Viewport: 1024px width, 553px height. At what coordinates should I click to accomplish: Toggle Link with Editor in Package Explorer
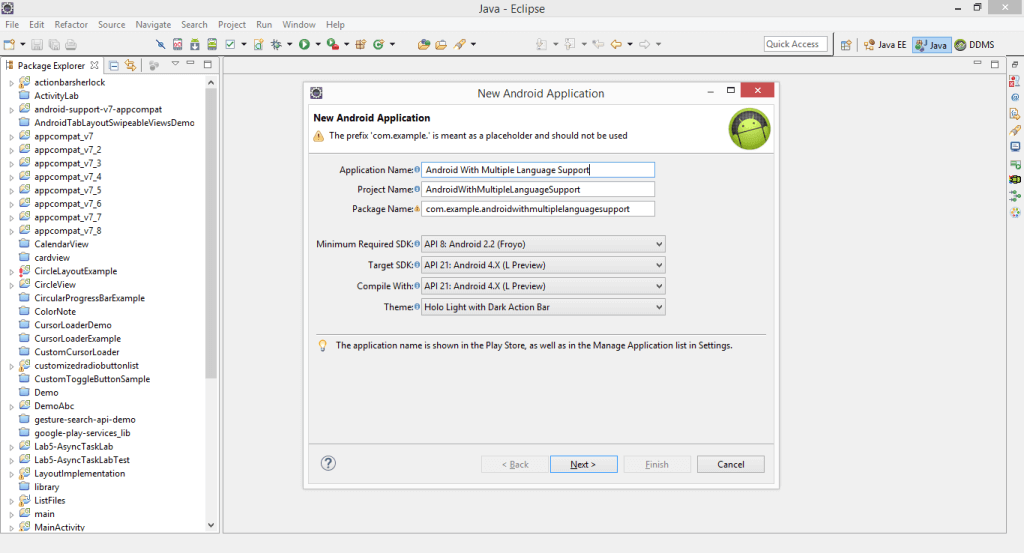(x=131, y=65)
